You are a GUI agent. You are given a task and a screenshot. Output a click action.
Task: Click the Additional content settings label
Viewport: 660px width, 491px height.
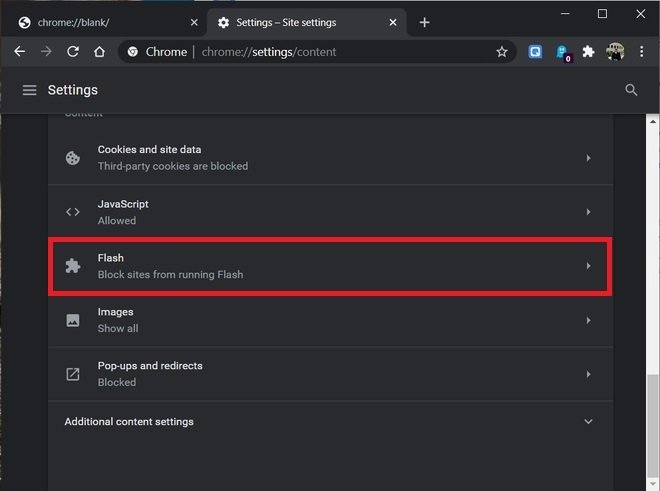tap(129, 422)
